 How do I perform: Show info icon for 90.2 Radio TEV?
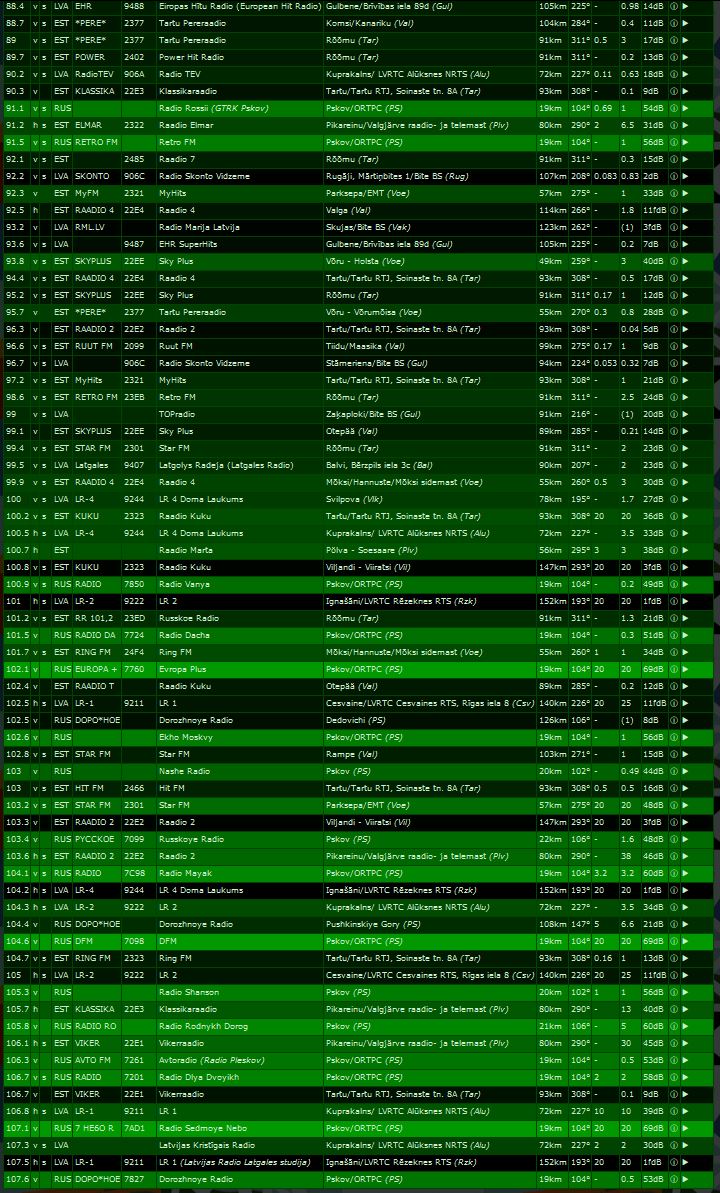[x=674, y=75]
